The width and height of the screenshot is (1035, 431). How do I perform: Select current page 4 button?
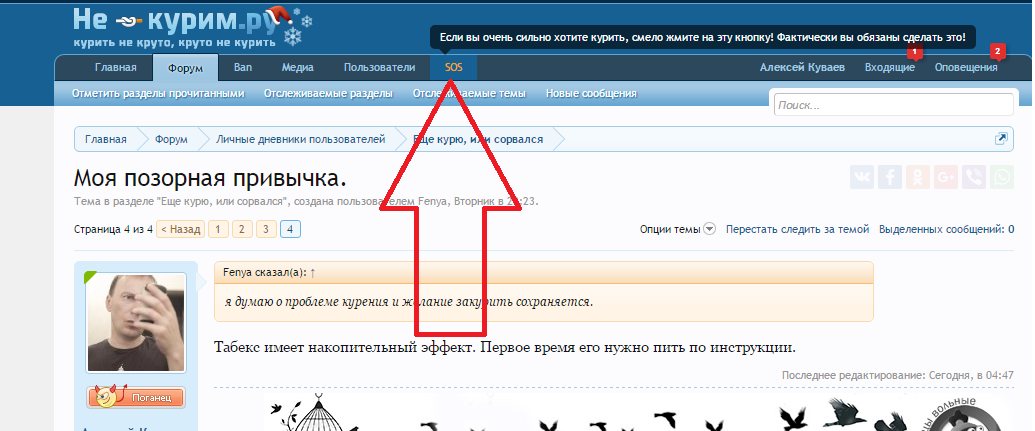tap(290, 229)
